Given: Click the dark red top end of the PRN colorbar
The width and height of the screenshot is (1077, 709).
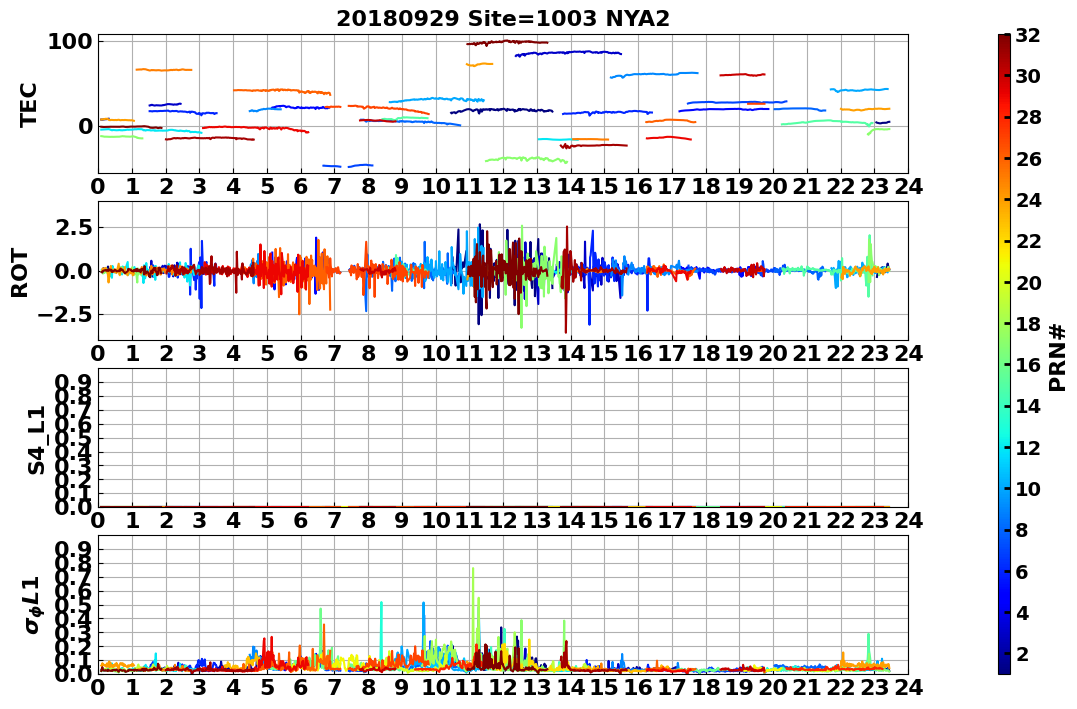Looking at the screenshot, I should 1004,40.
